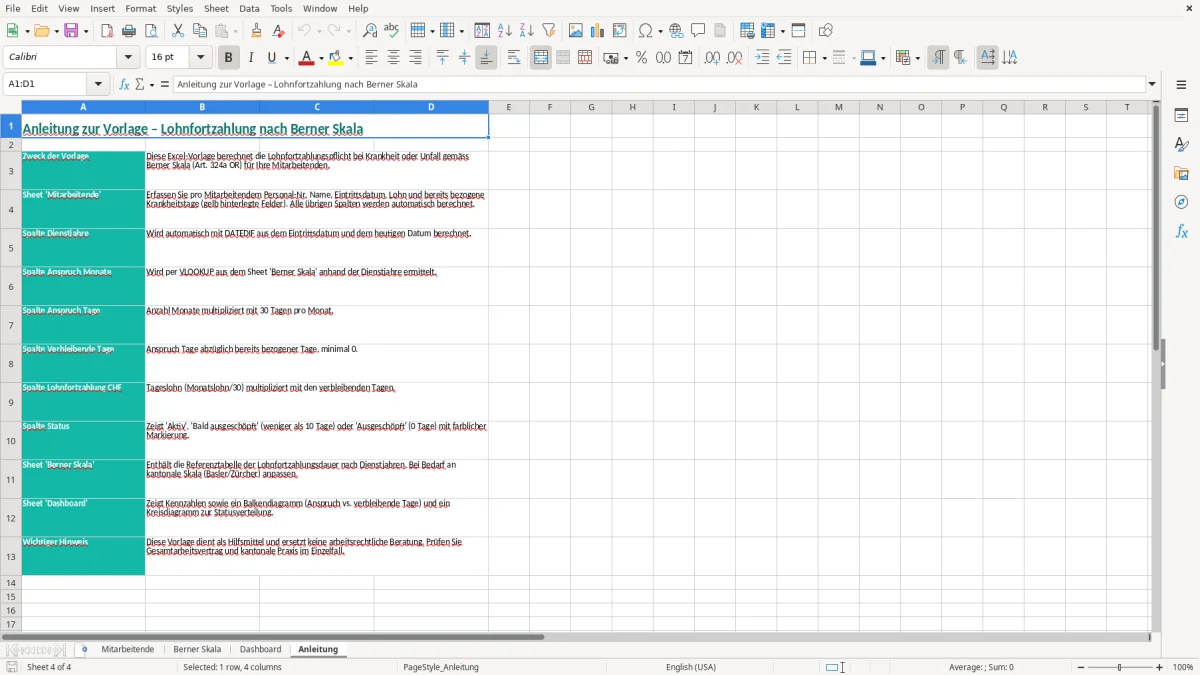Click PageStyle_Anleitung in status bar
Screen dimensions: 1200x675
tap(441, 667)
